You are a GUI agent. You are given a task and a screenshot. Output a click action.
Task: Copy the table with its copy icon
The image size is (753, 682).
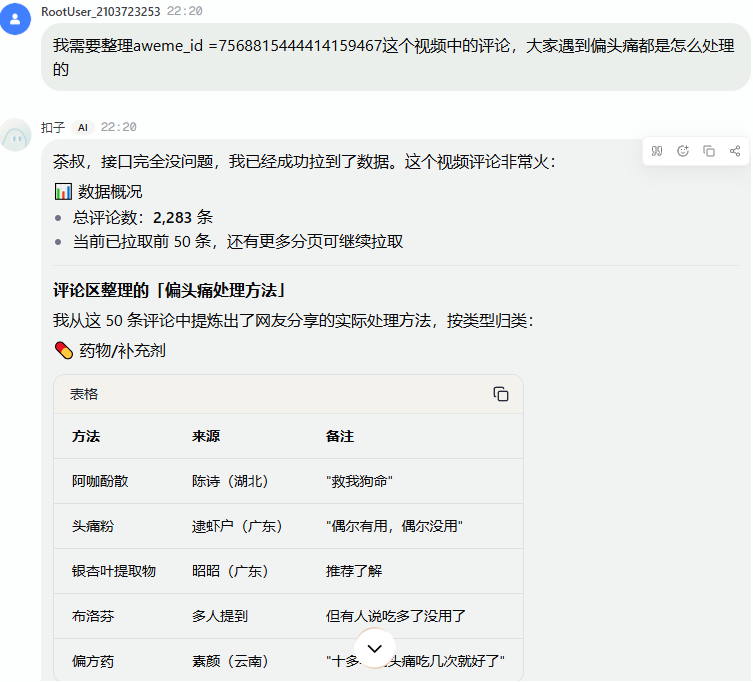coord(500,394)
